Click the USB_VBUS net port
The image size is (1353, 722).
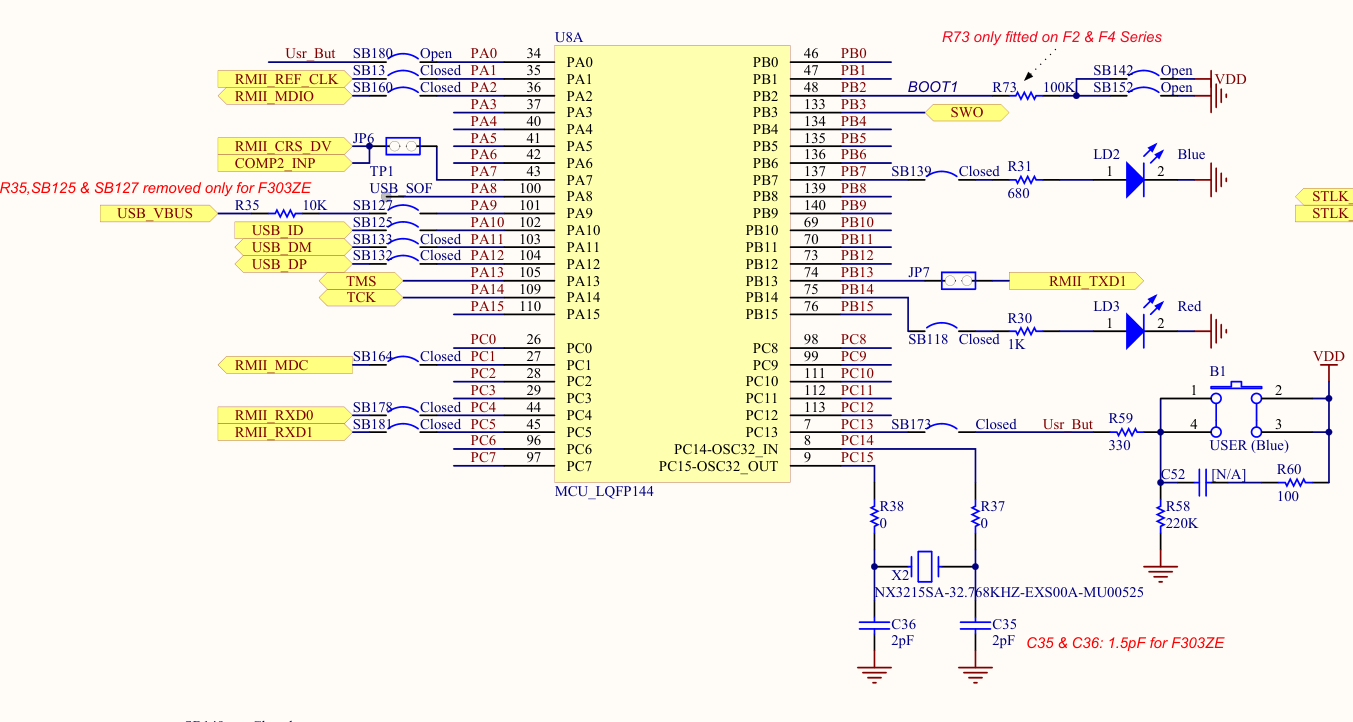(x=159, y=213)
